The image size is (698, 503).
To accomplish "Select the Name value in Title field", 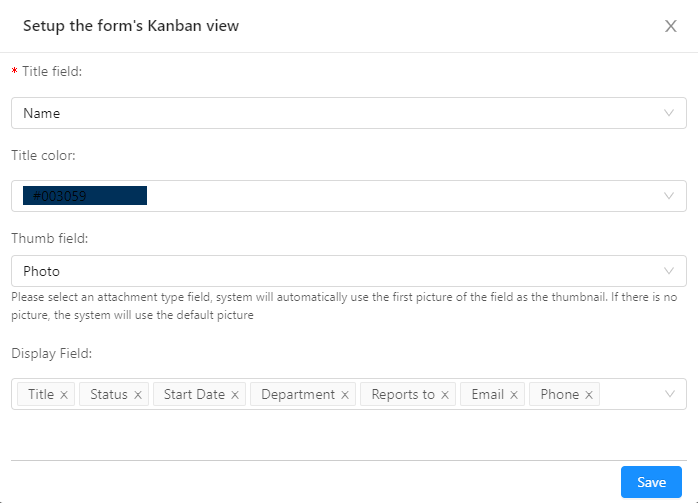I will (41, 113).
